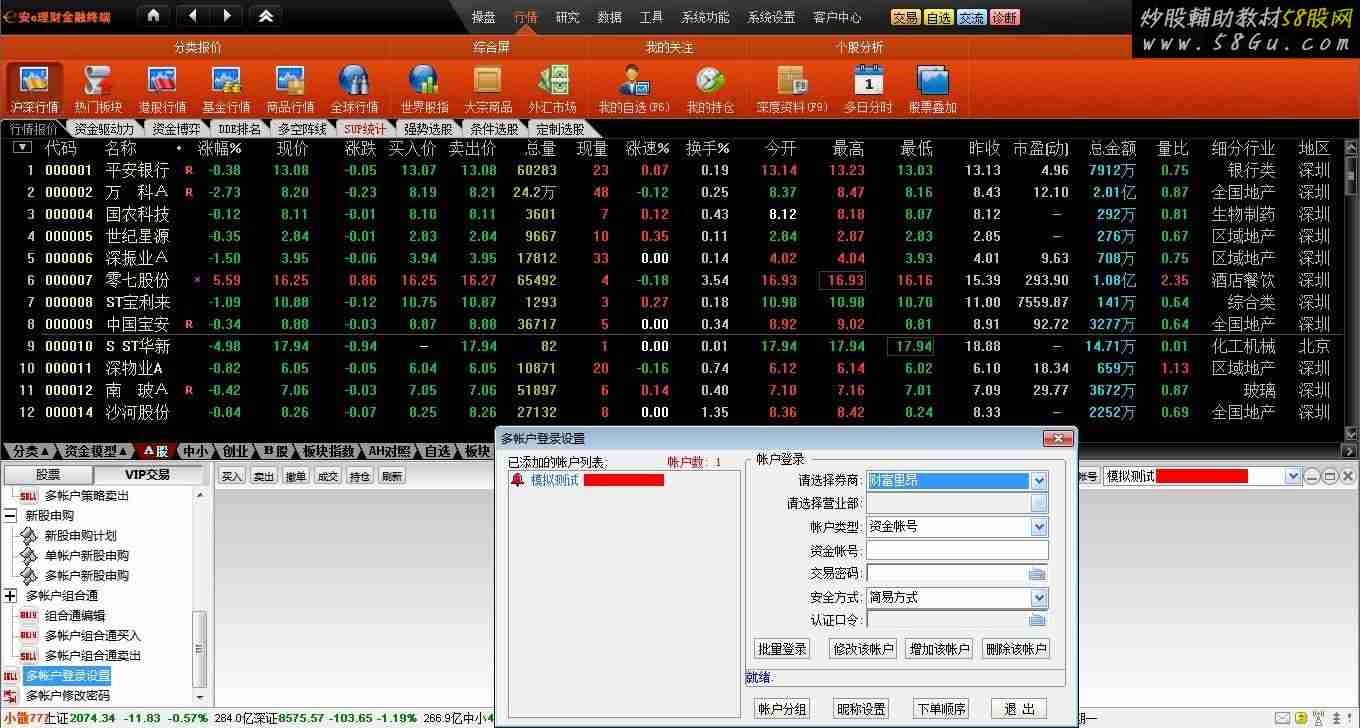
Task: Click 下单顺序 button
Action: [x=940, y=708]
